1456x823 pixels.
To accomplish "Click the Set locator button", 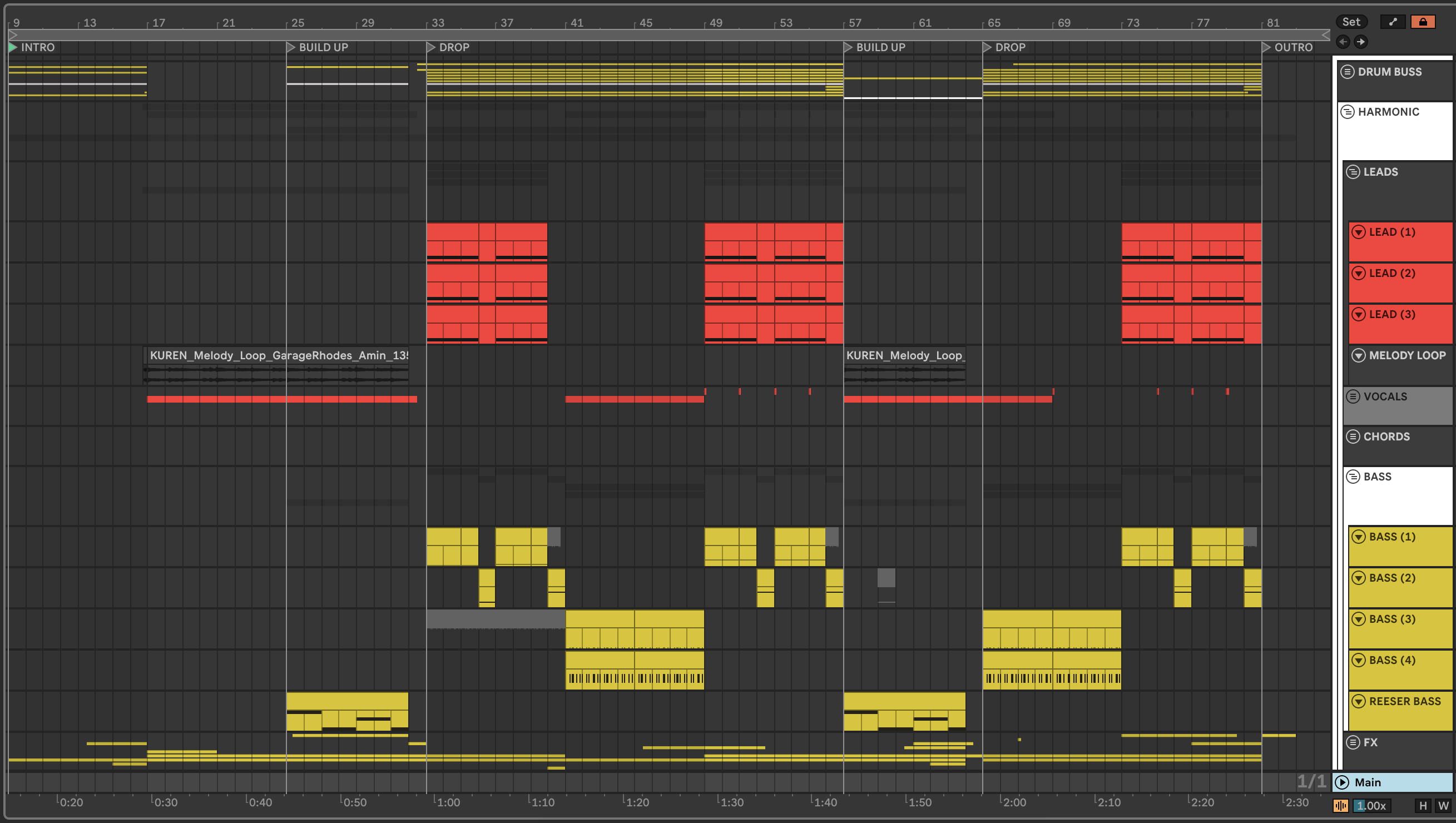I will (1351, 22).
